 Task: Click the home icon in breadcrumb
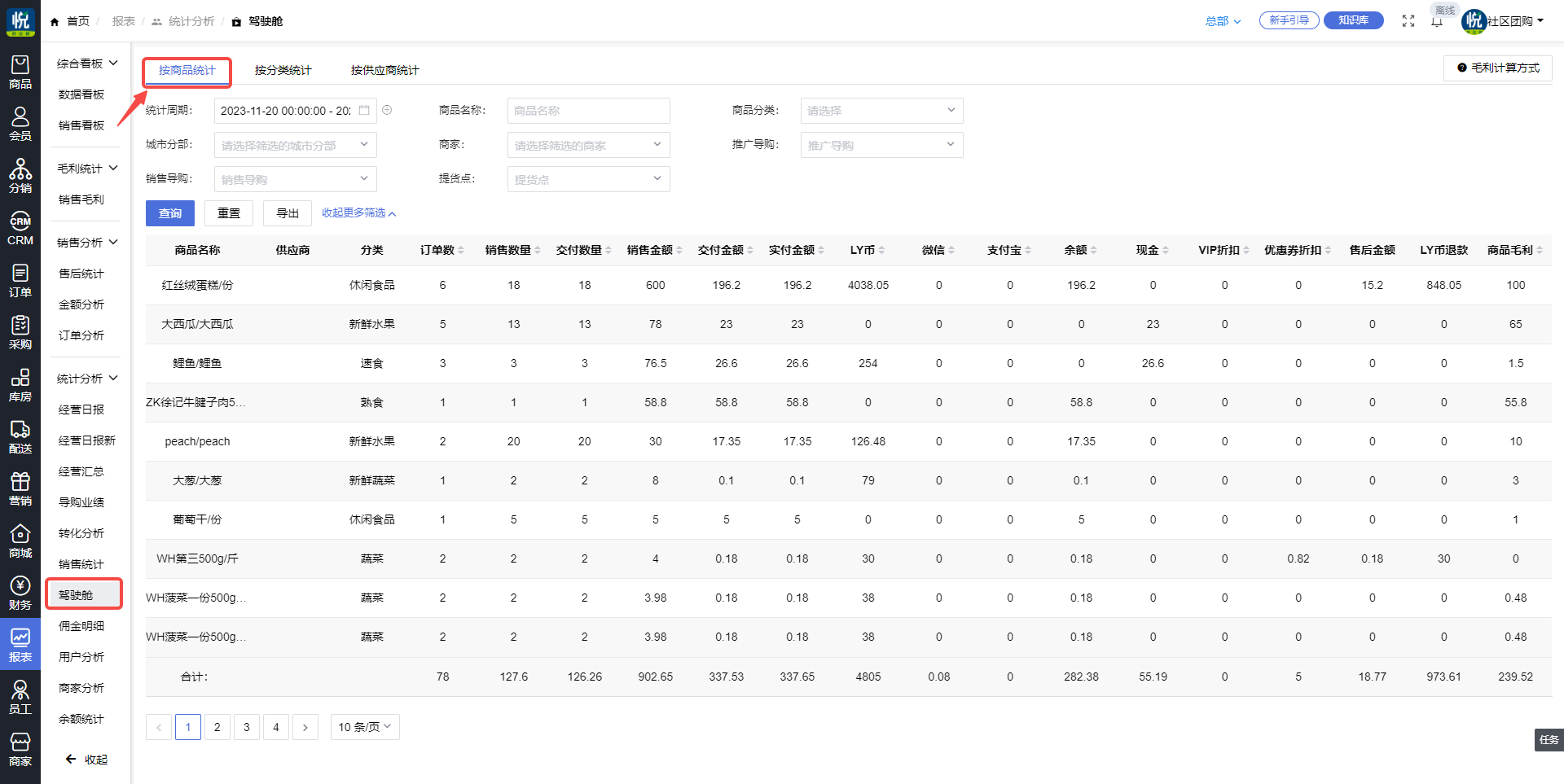(55, 22)
